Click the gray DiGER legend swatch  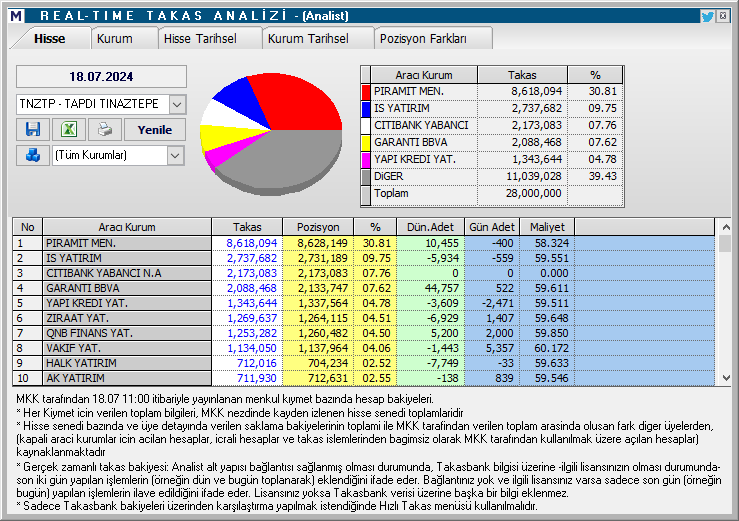pos(366,177)
